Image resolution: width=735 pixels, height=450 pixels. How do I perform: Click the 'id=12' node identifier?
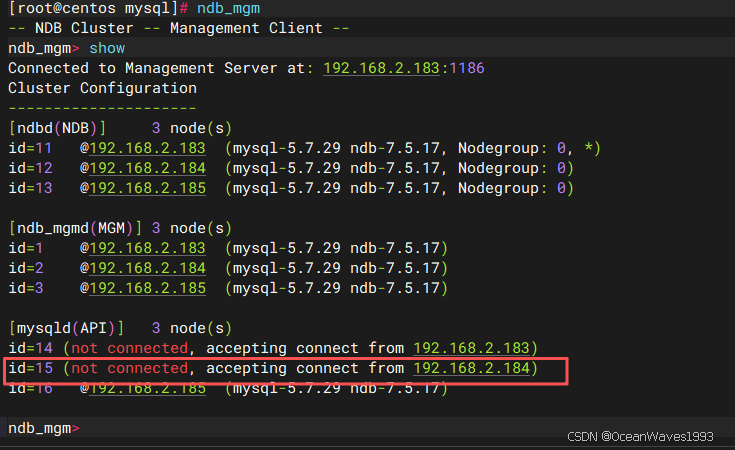pos(30,168)
